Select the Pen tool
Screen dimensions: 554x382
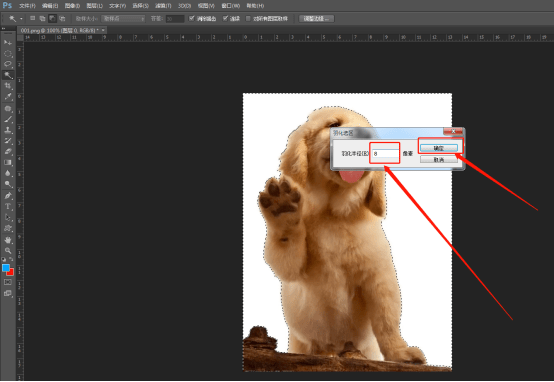(x=8, y=196)
